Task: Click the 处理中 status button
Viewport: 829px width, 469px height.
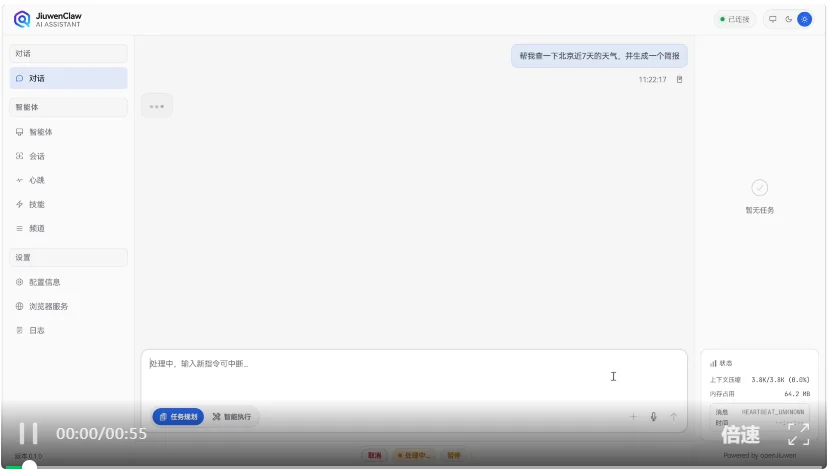Action: (x=414, y=455)
